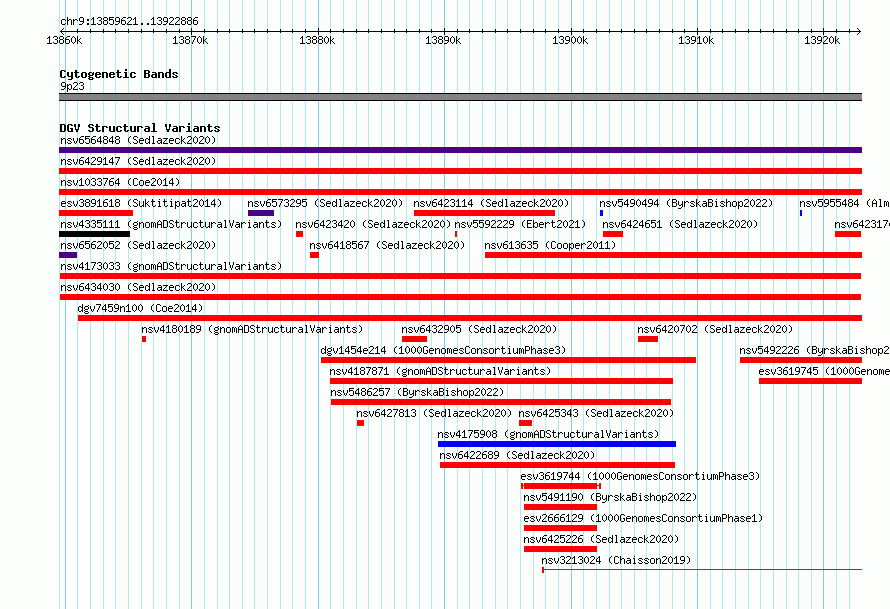Select the nsv6429147 (Sedlazeck2020) red bar

(460, 171)
